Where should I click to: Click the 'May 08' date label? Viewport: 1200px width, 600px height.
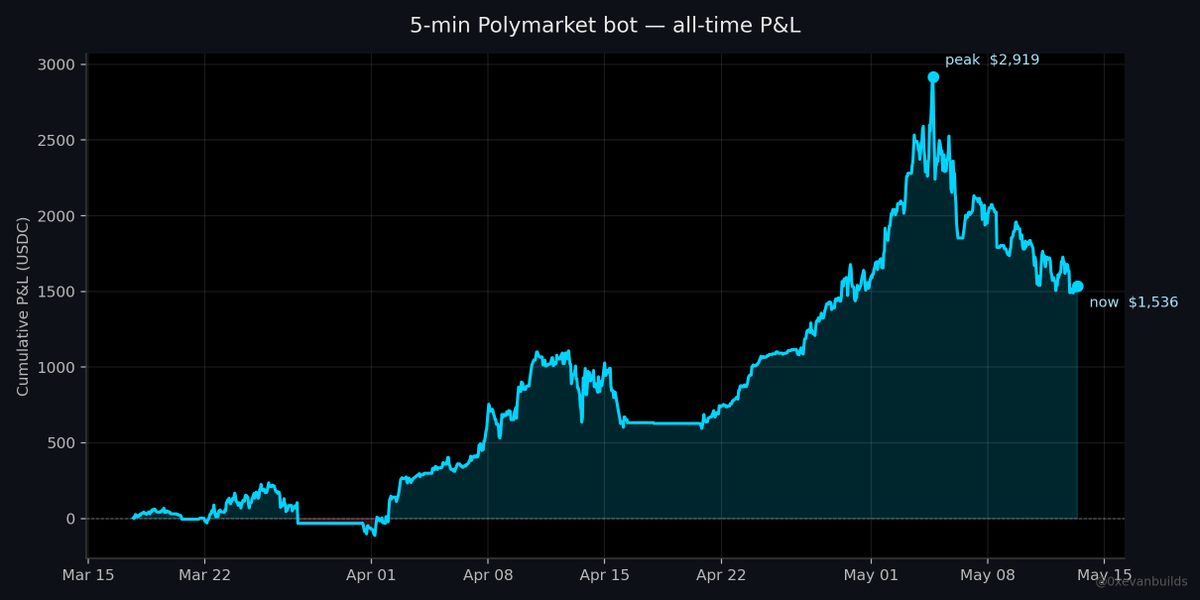click(987, 577)
